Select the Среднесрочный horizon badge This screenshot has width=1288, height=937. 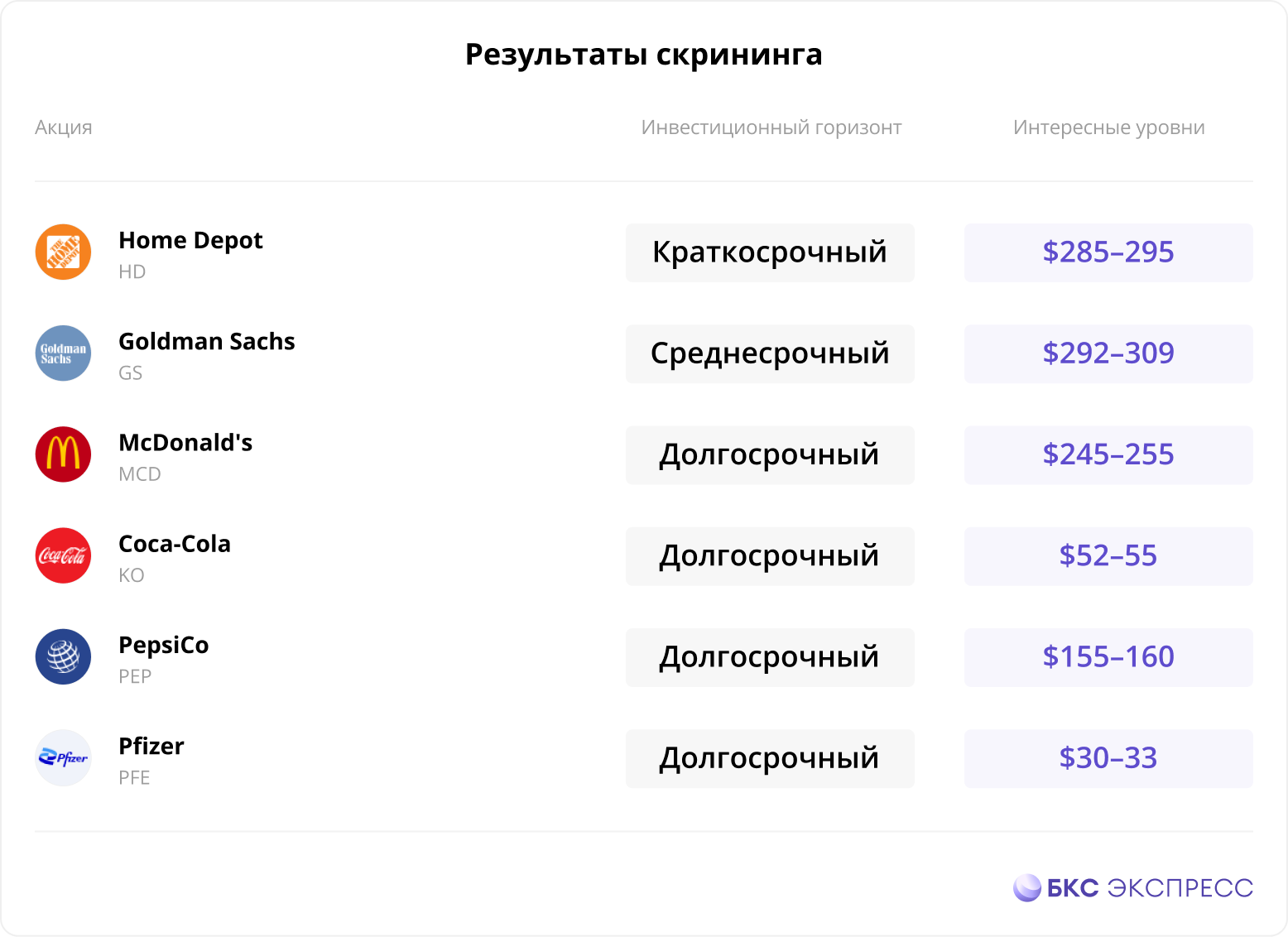pos(770,353)
